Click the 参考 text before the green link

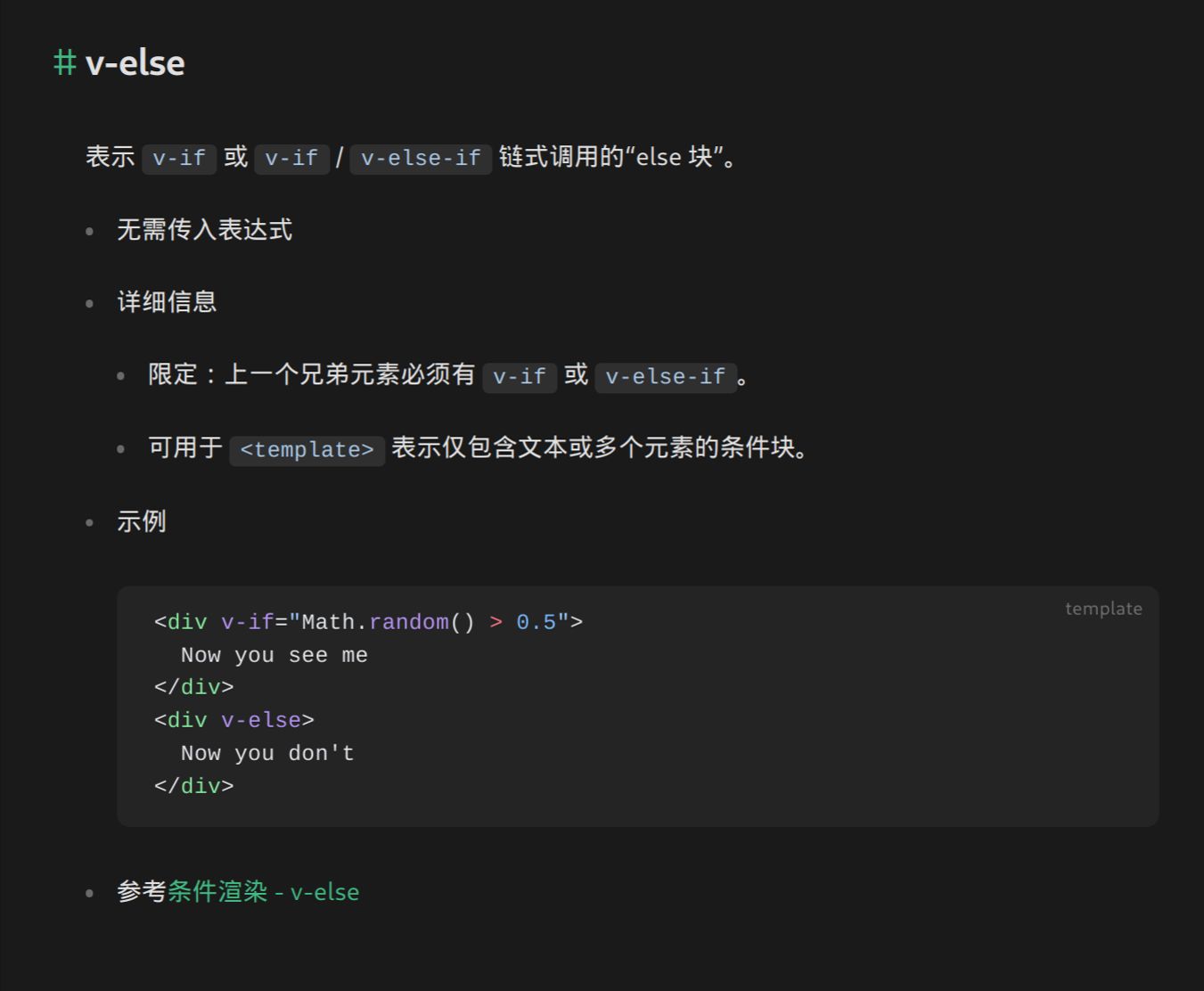pyautogui.click(x=142, y=892)
